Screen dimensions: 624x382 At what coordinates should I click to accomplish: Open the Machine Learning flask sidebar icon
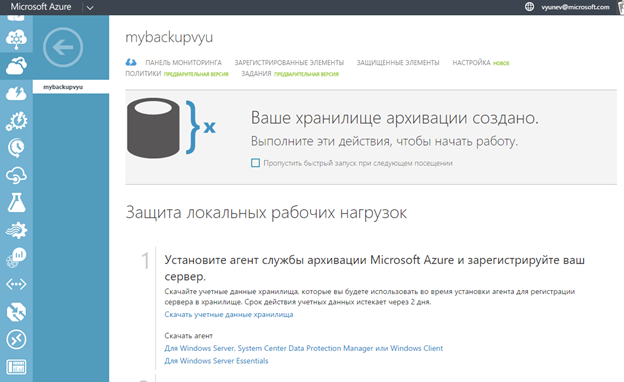click(x=16, y=203)
